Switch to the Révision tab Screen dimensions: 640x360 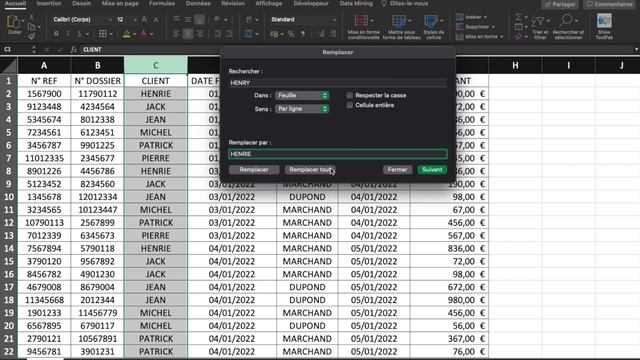[x=233, y=3]
